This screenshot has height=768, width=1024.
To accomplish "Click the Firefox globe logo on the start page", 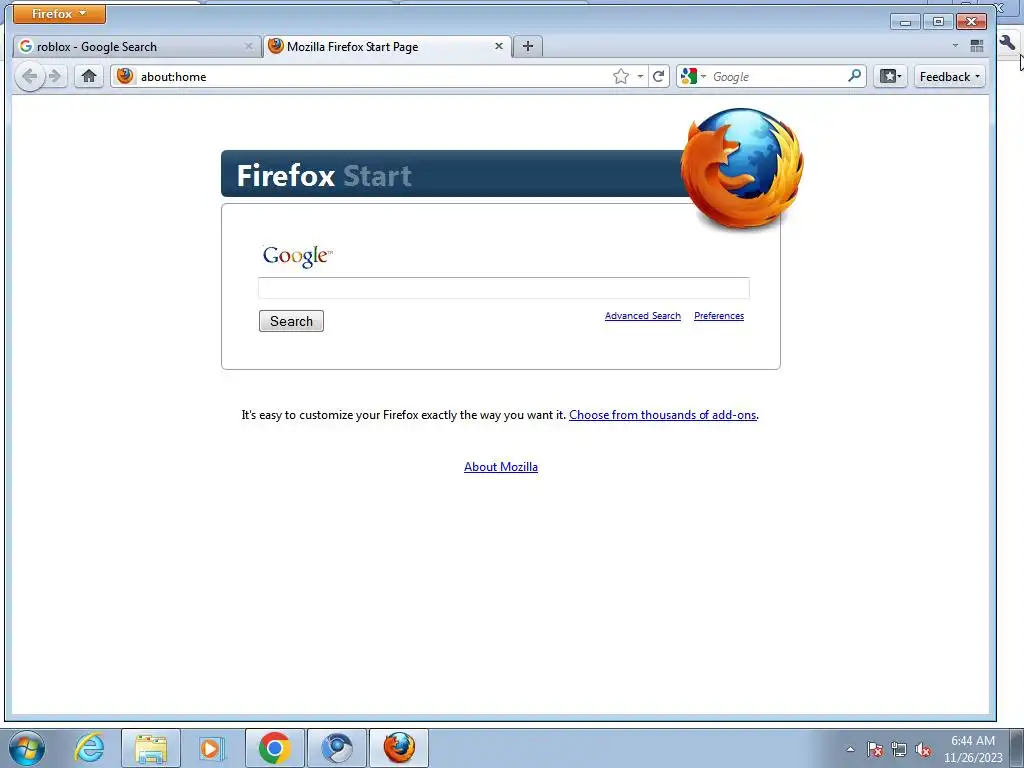I will (742, 168).
